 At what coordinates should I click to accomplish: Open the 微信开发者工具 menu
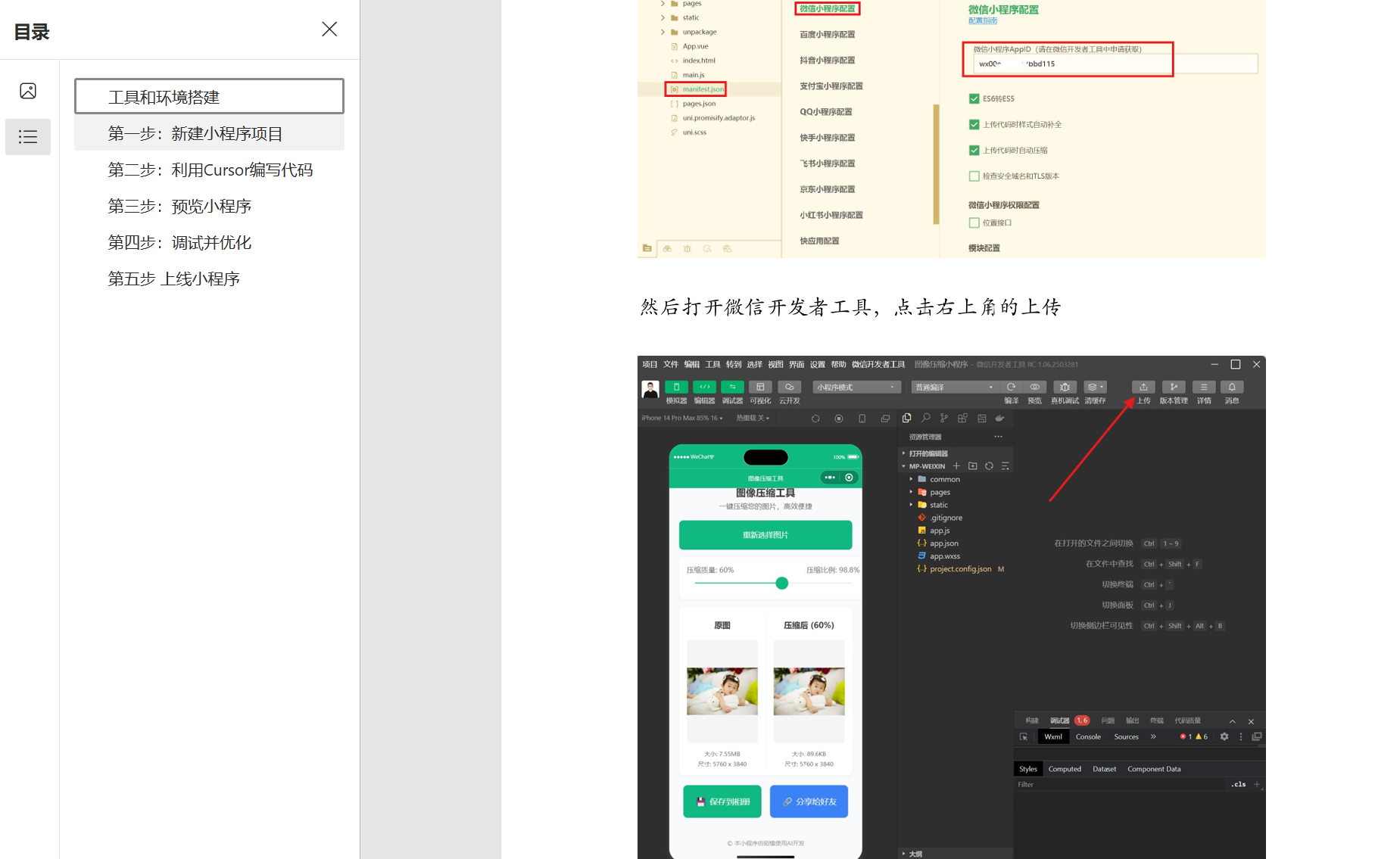coord(878,365)
